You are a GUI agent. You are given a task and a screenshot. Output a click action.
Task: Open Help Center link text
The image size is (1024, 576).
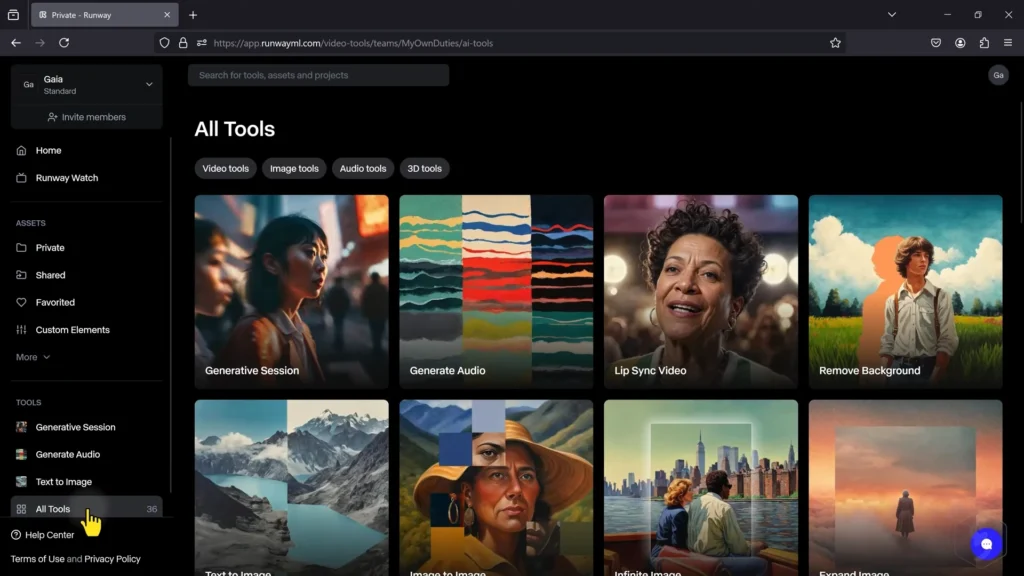pyautogui.click(x=50, y=535)
